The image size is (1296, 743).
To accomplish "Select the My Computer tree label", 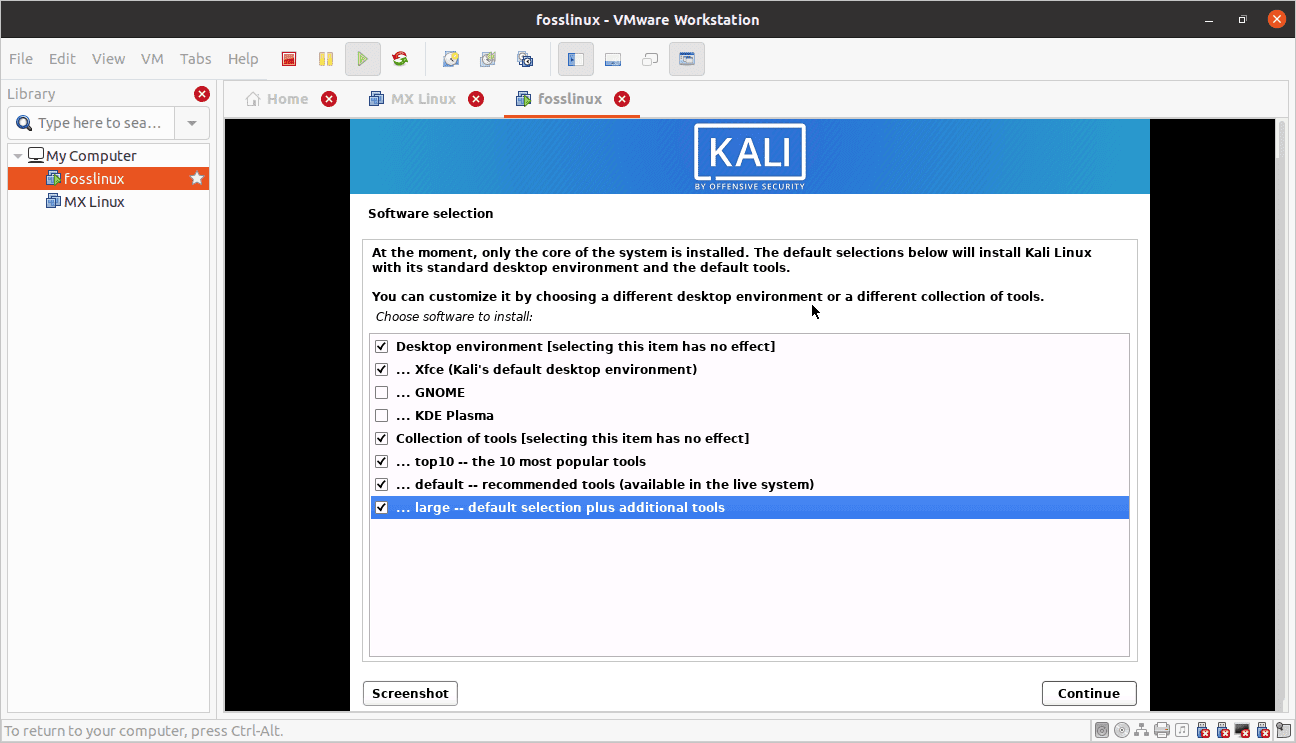I will coord(91,156).
